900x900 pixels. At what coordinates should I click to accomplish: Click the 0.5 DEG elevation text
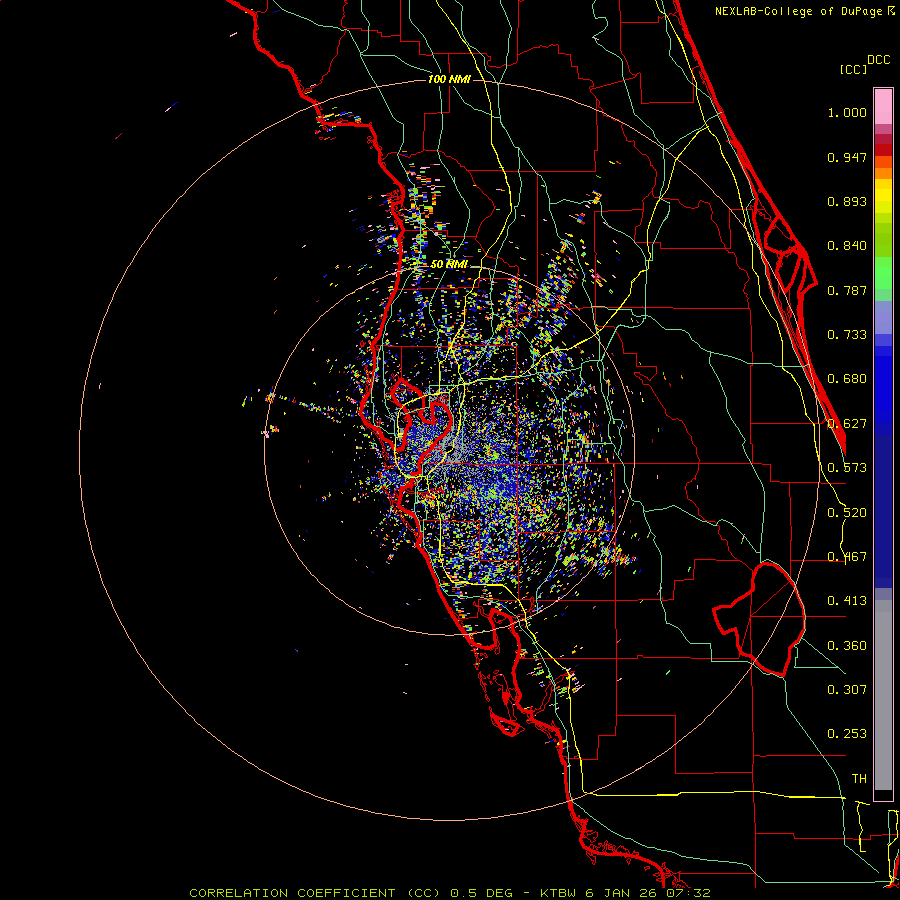tap(480, 893)
